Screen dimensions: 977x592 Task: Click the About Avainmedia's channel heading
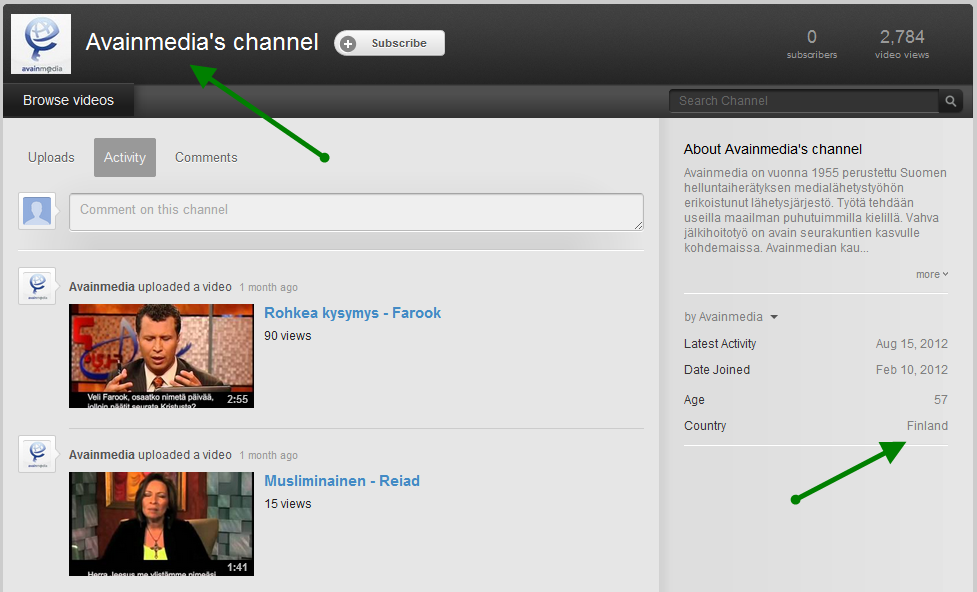(773, 150)
